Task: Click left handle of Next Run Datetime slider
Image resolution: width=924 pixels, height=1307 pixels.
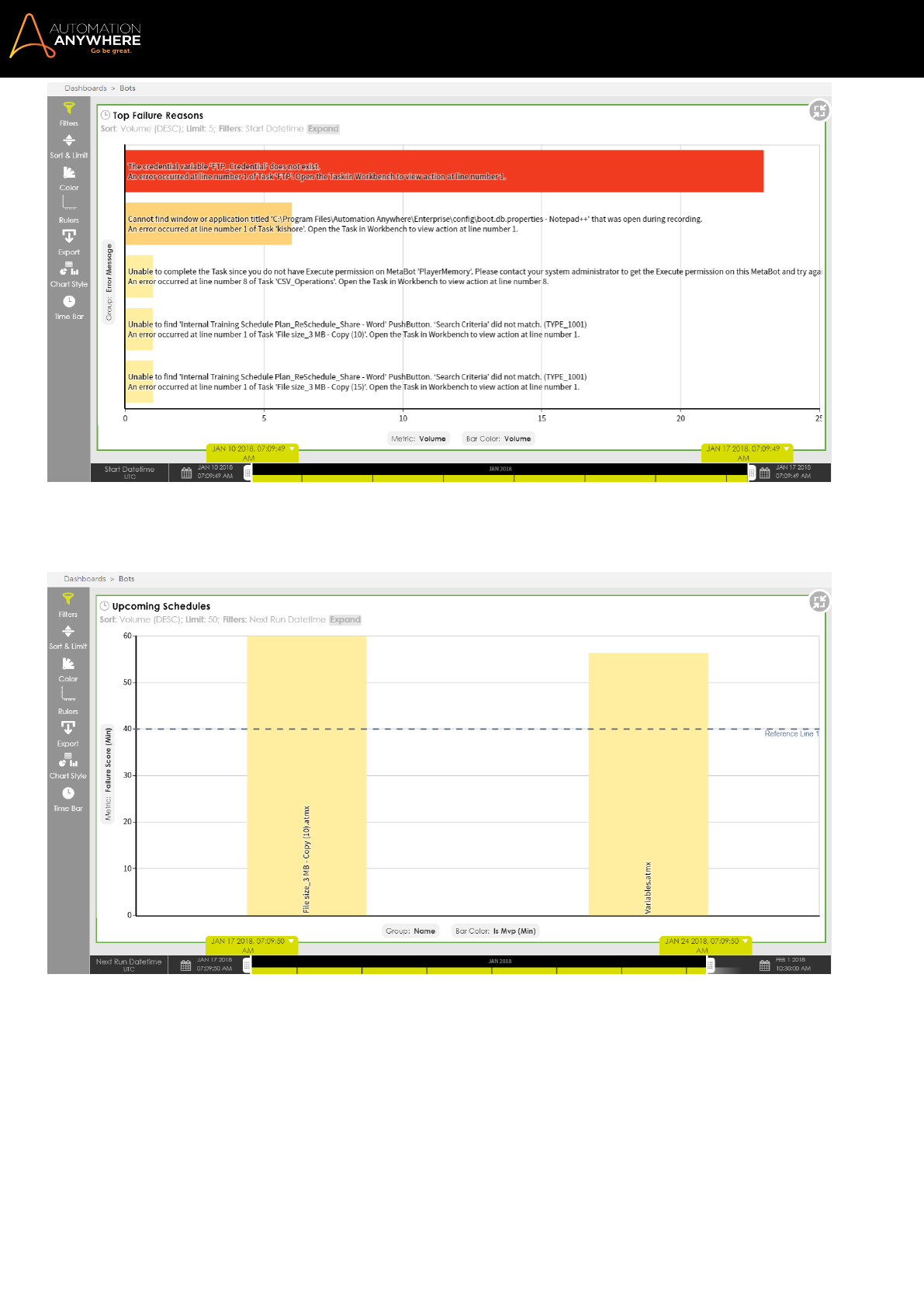Action: [x=247, y=965]
